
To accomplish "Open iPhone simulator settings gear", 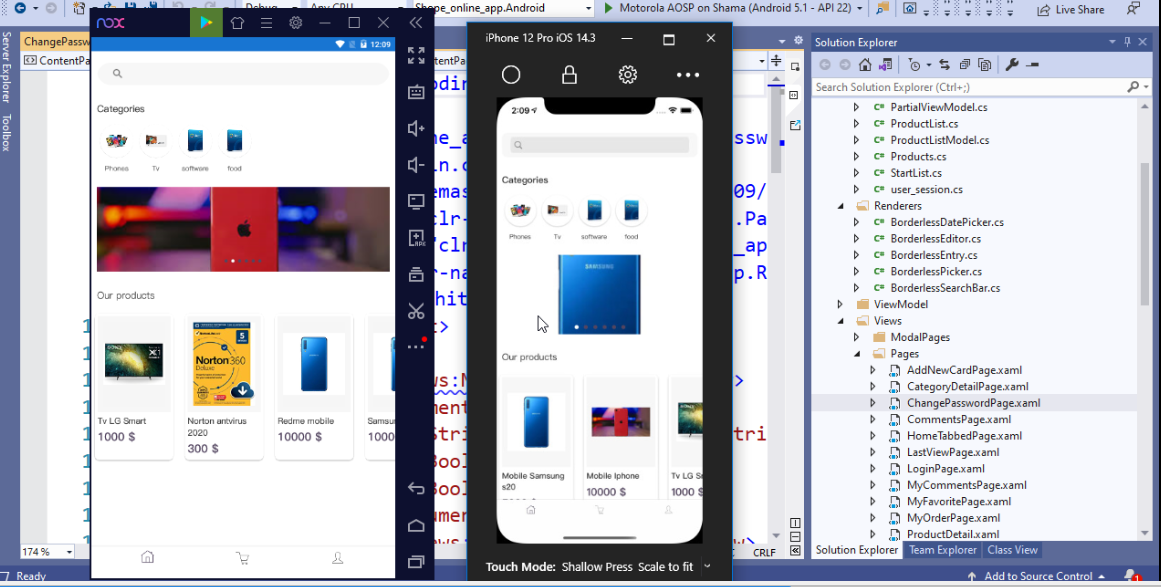I will coord(628,75).
